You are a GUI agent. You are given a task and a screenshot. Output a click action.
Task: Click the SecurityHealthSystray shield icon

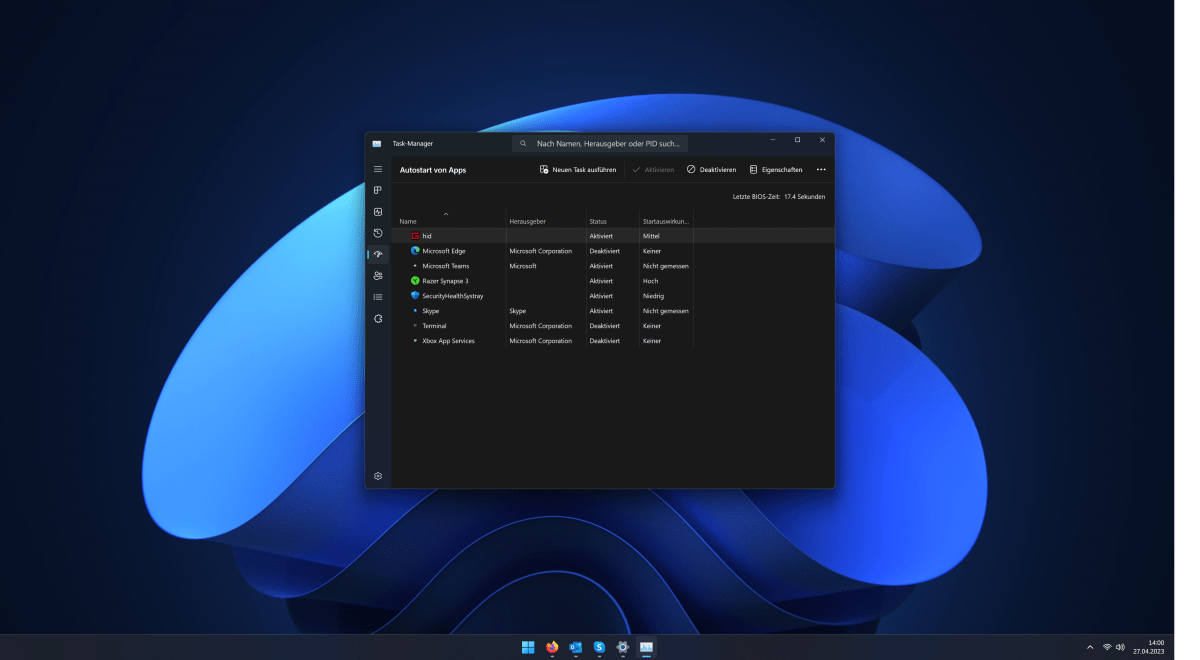click(x=415, y=296)
